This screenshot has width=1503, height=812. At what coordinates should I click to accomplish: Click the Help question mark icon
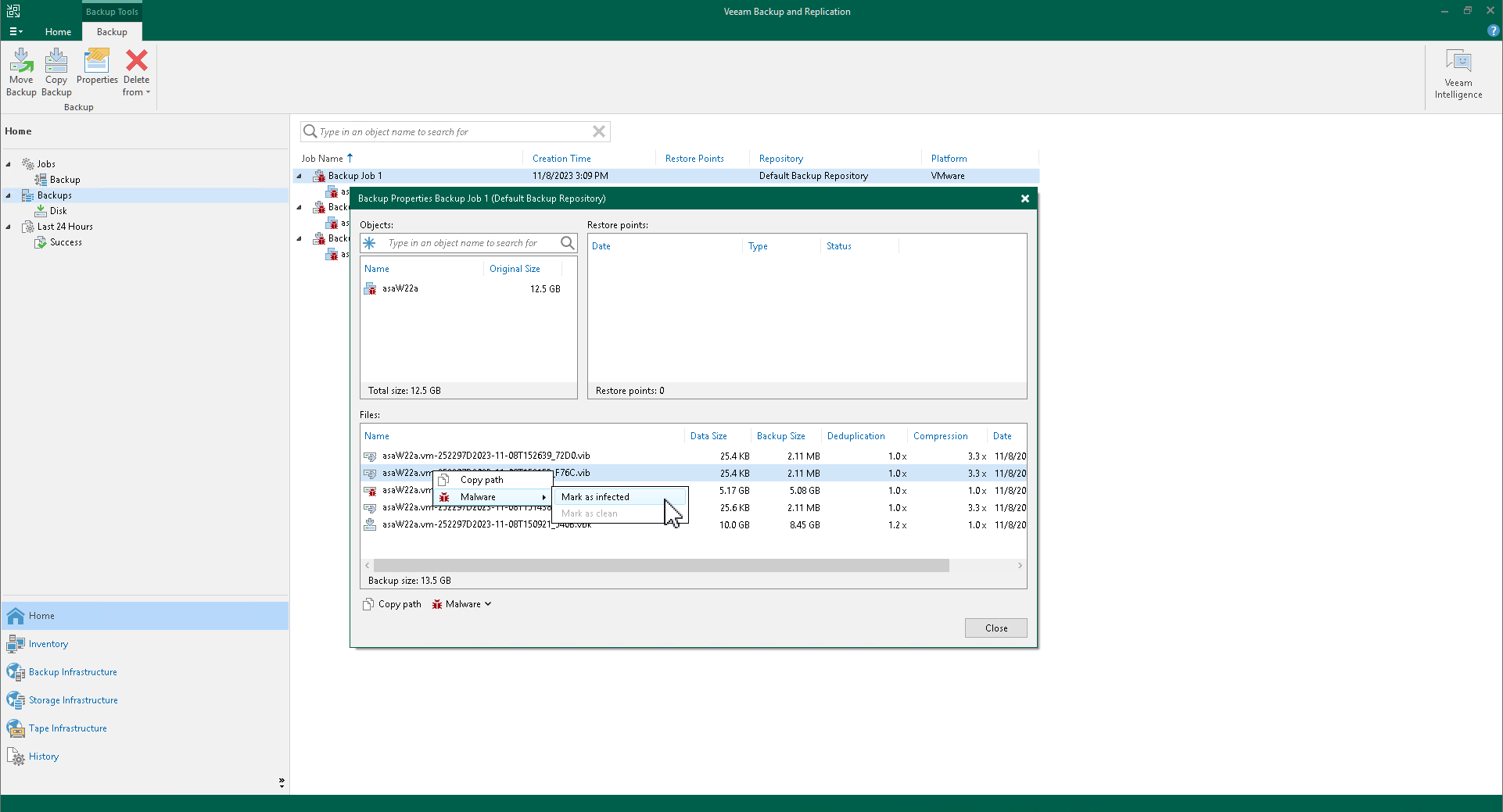[x=1492, y=31]
